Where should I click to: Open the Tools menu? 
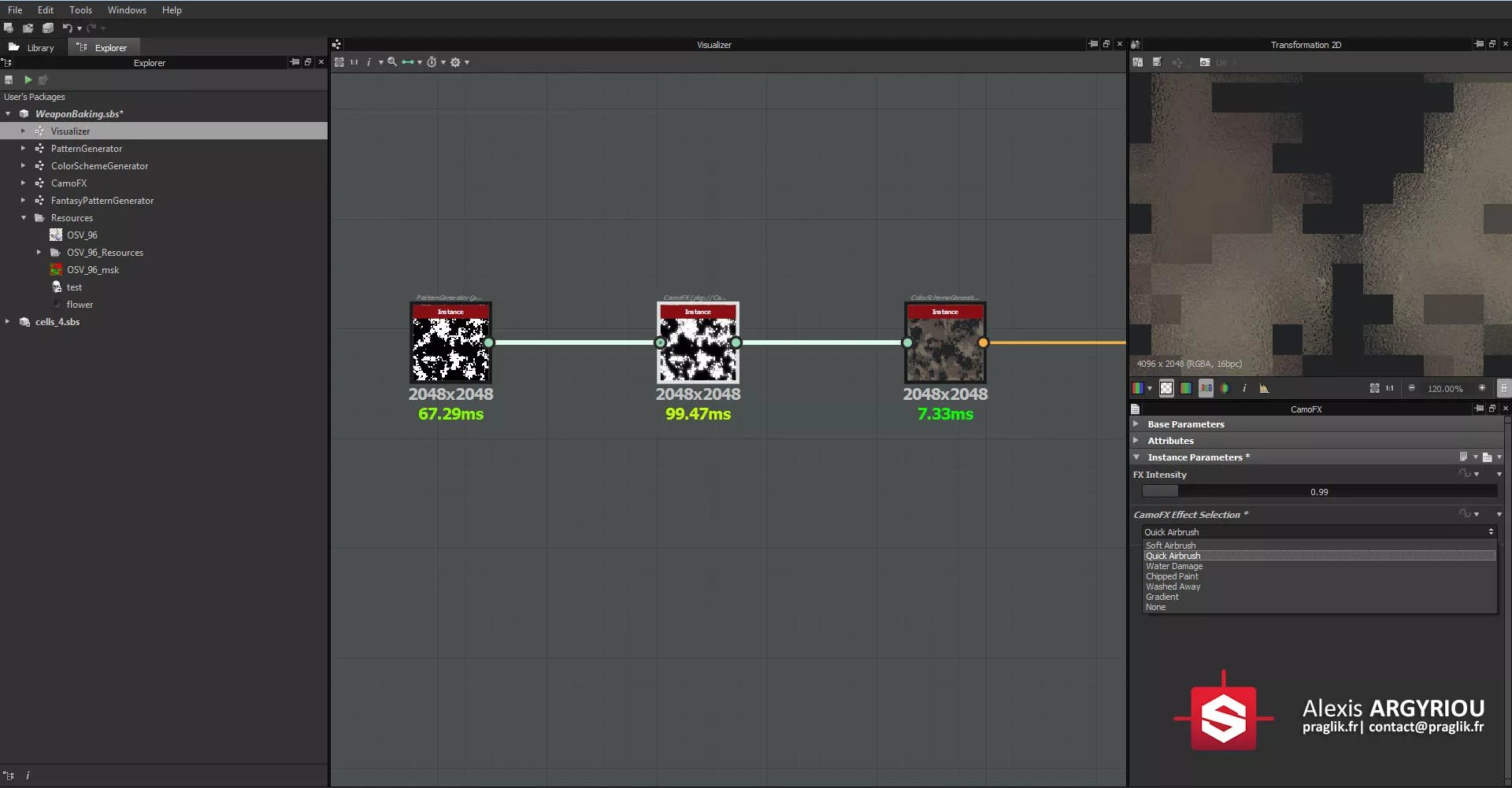coord(80,10)
